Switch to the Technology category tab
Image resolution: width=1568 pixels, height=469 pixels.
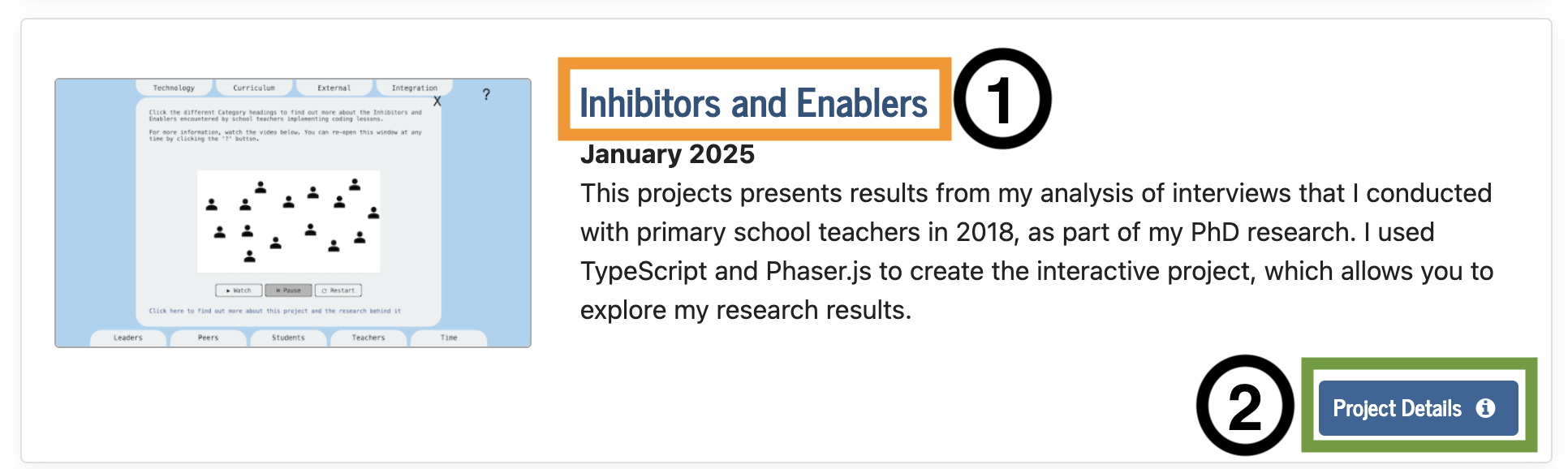173,88
